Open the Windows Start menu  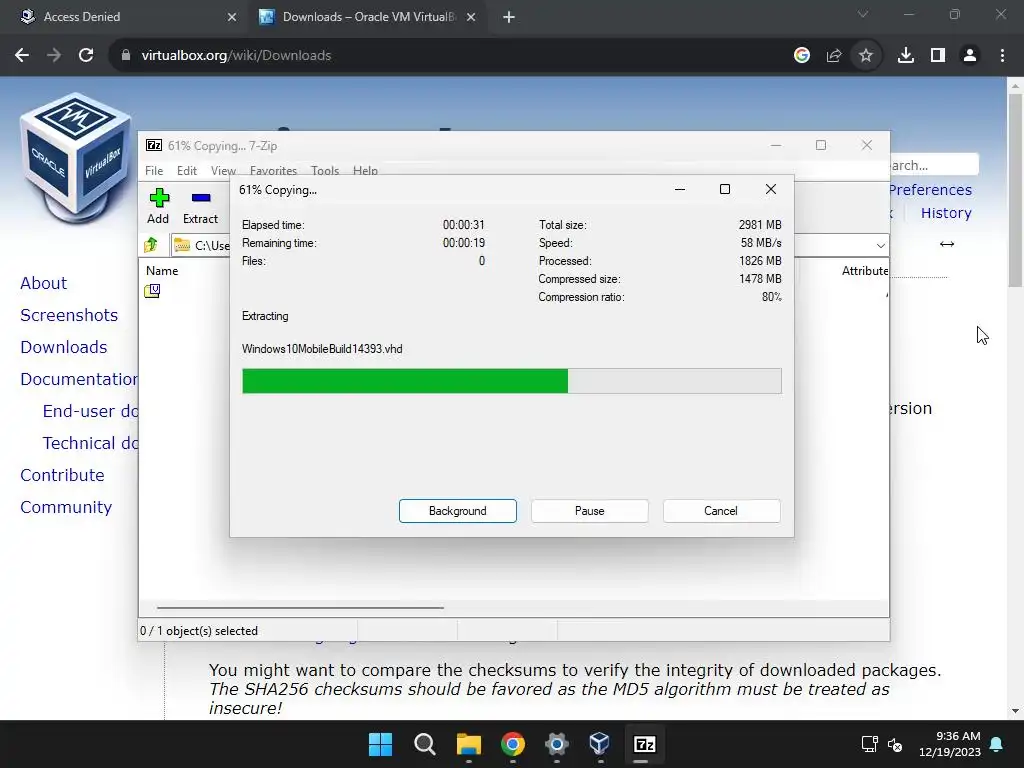coord(381,744)
